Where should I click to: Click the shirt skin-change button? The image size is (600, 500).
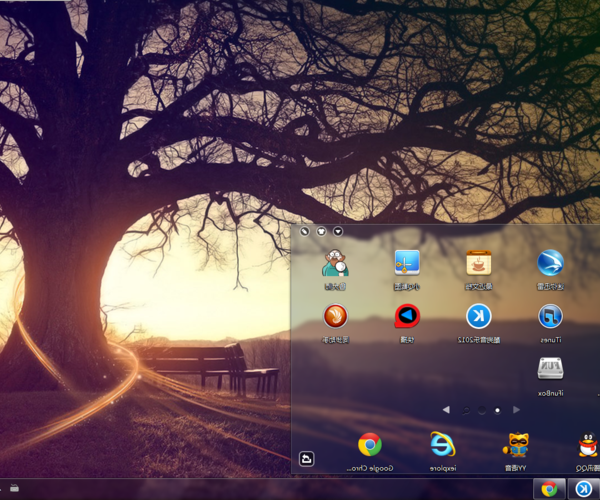coord(321,231)
